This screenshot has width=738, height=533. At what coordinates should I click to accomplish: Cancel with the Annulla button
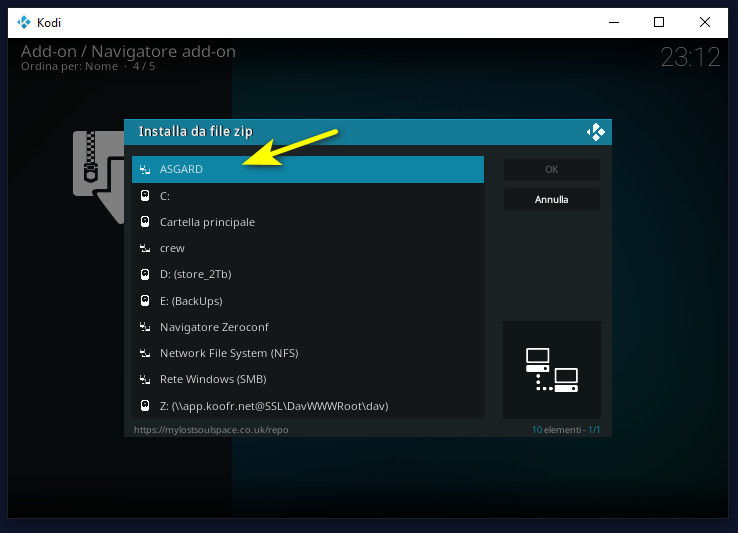coord(552,200)
